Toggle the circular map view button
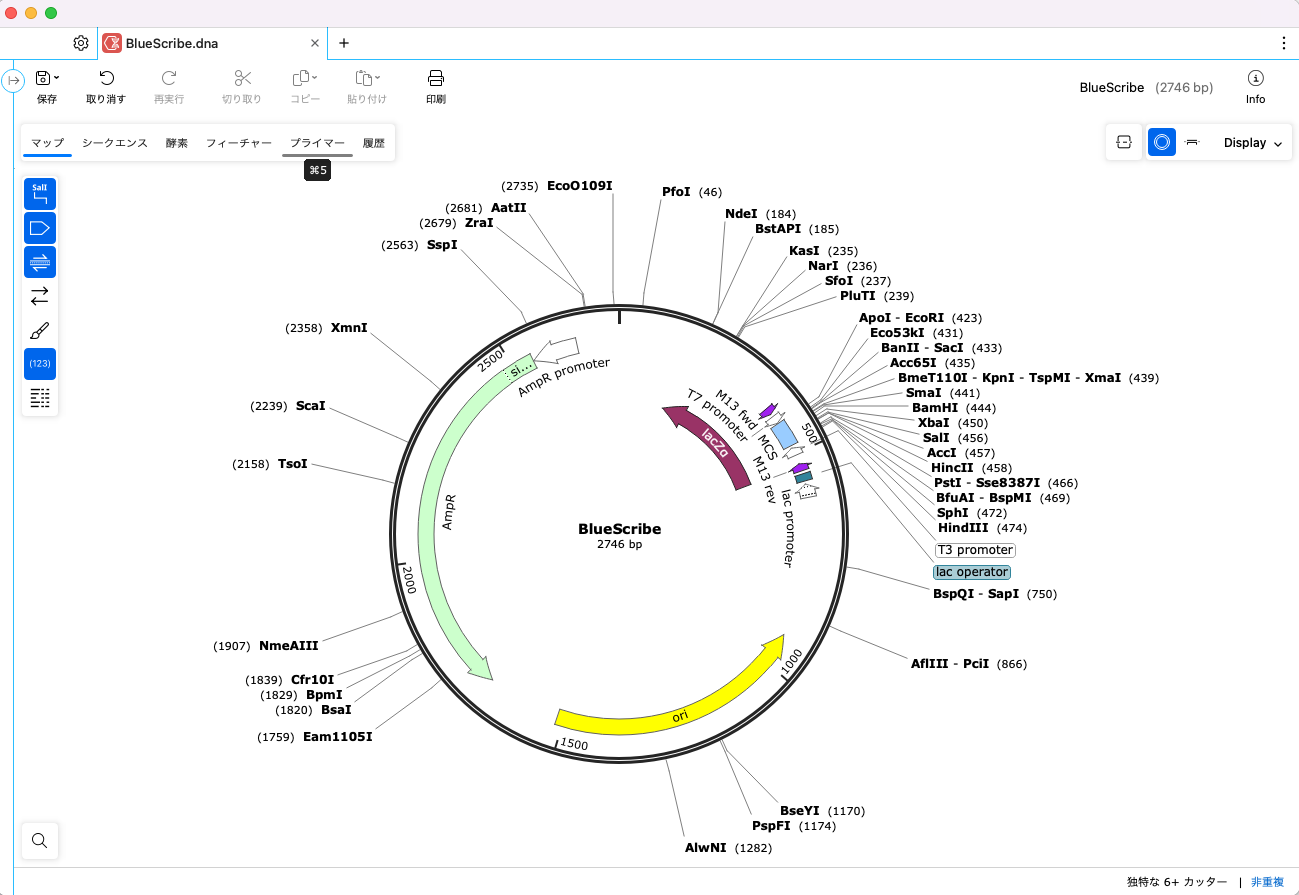The image size is (1299, 895). [x=1161, y=142]
